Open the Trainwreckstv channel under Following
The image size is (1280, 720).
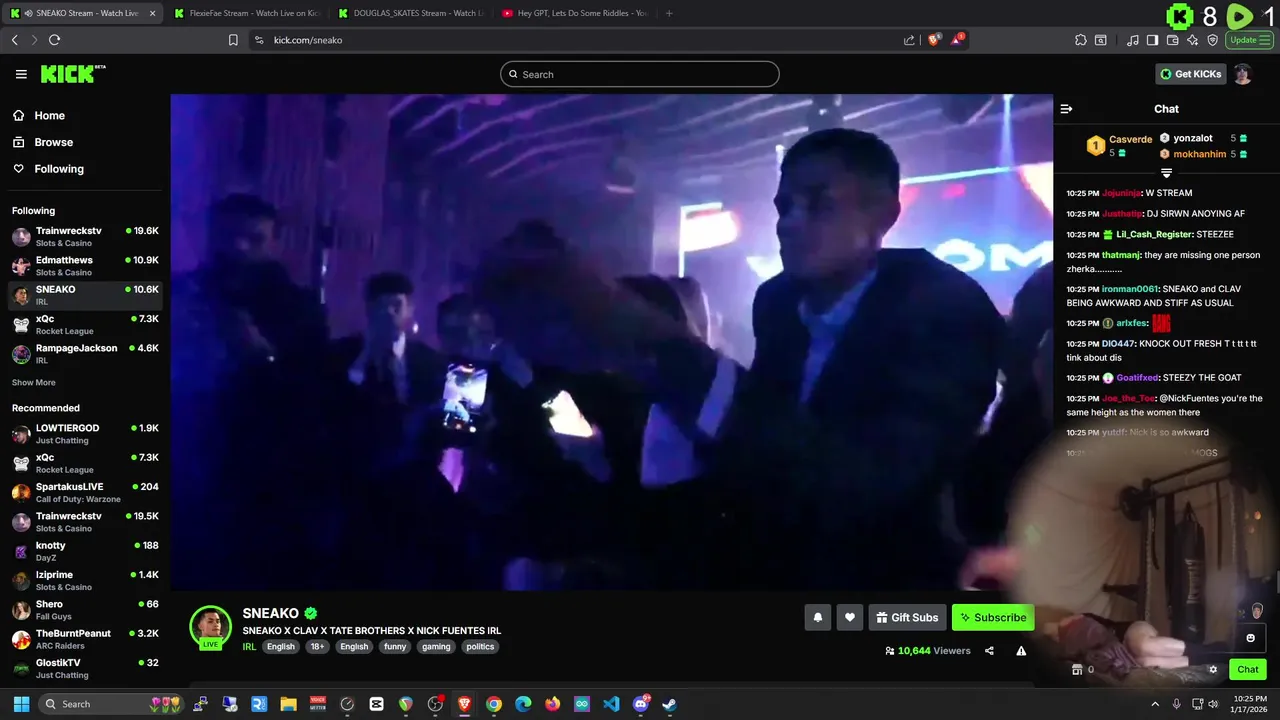pyautogui.click(x=85, y=237)
